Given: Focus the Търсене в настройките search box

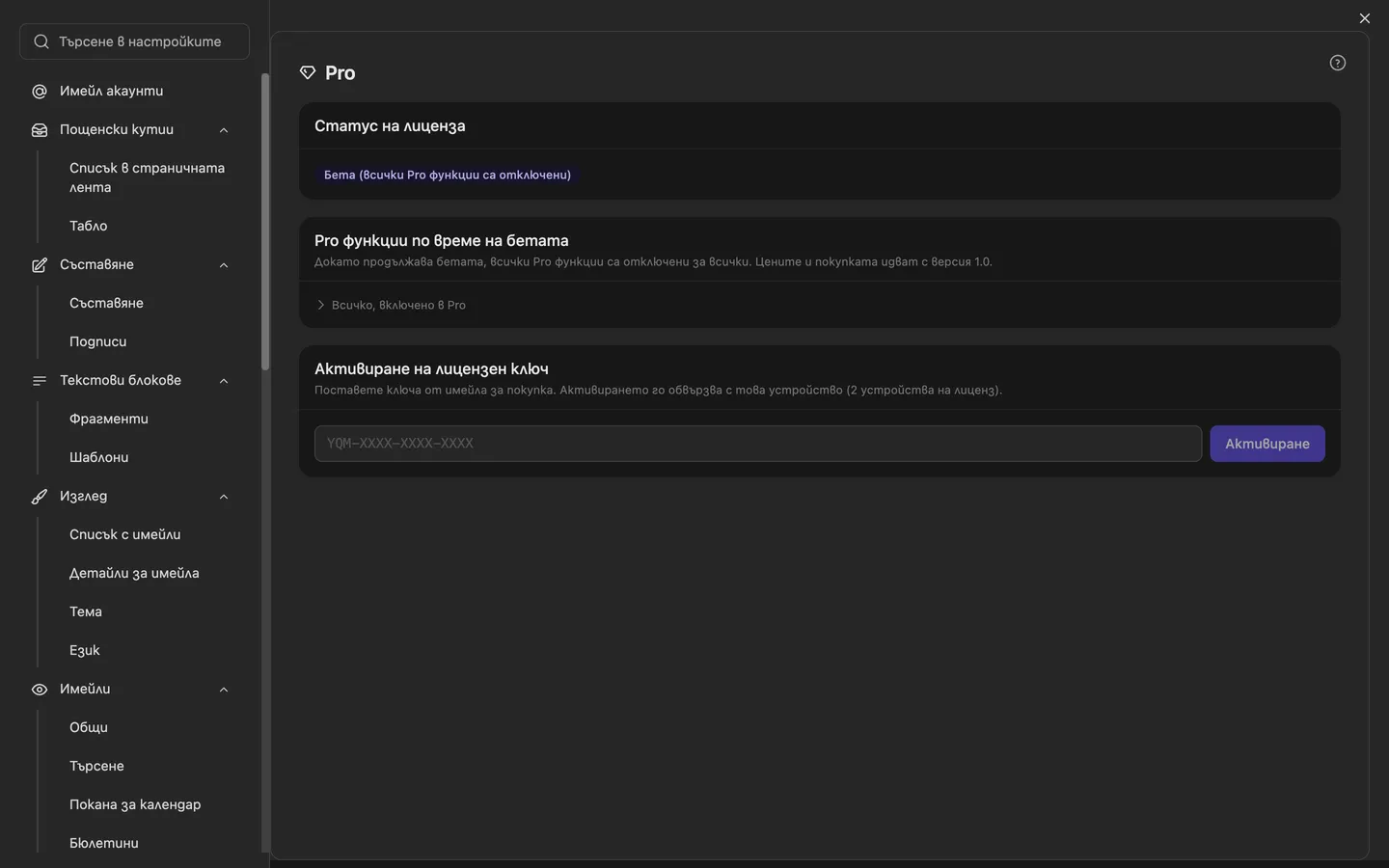Looking at the screenshot, I should tap(134, 41).
